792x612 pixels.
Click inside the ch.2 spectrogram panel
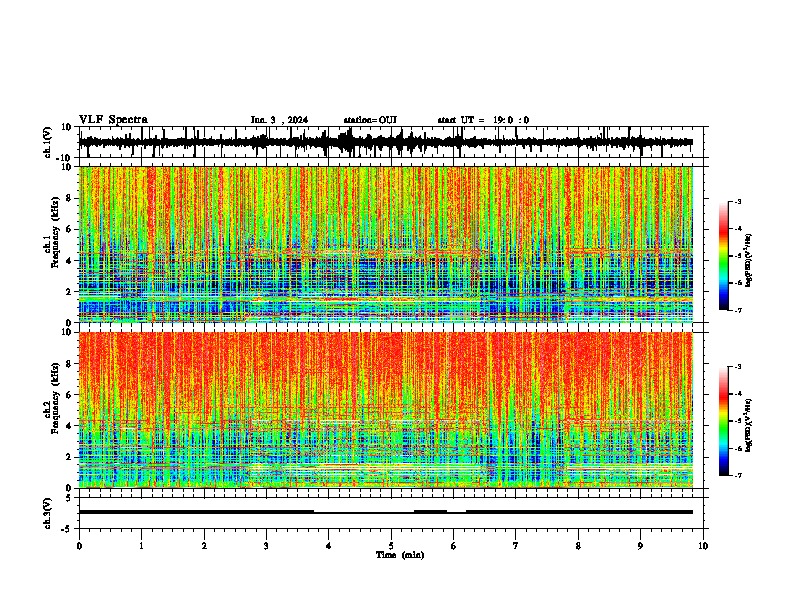[x=386, y=410]
